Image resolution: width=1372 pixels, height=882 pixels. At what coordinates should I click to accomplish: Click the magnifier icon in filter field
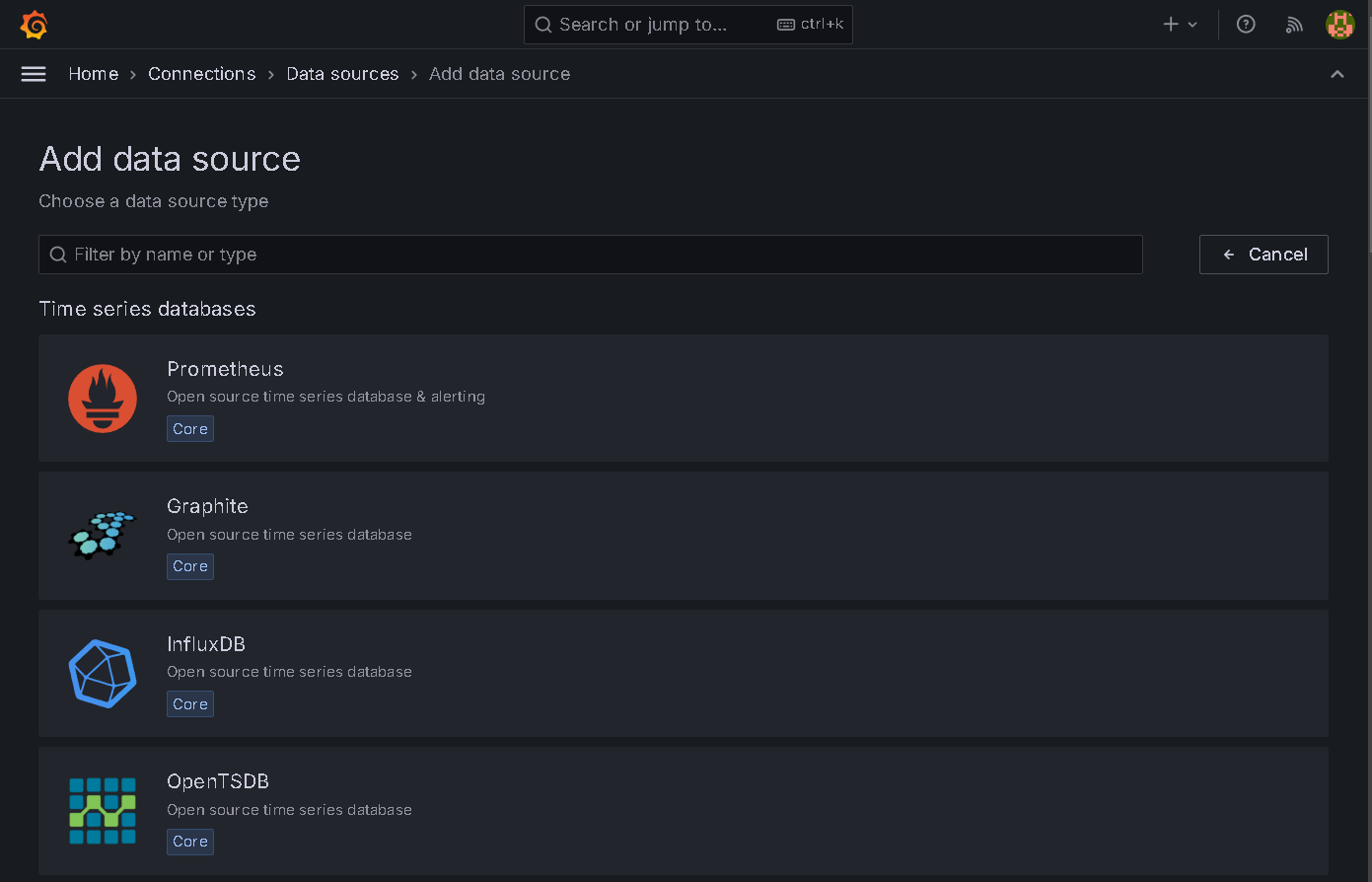[58, 255]
